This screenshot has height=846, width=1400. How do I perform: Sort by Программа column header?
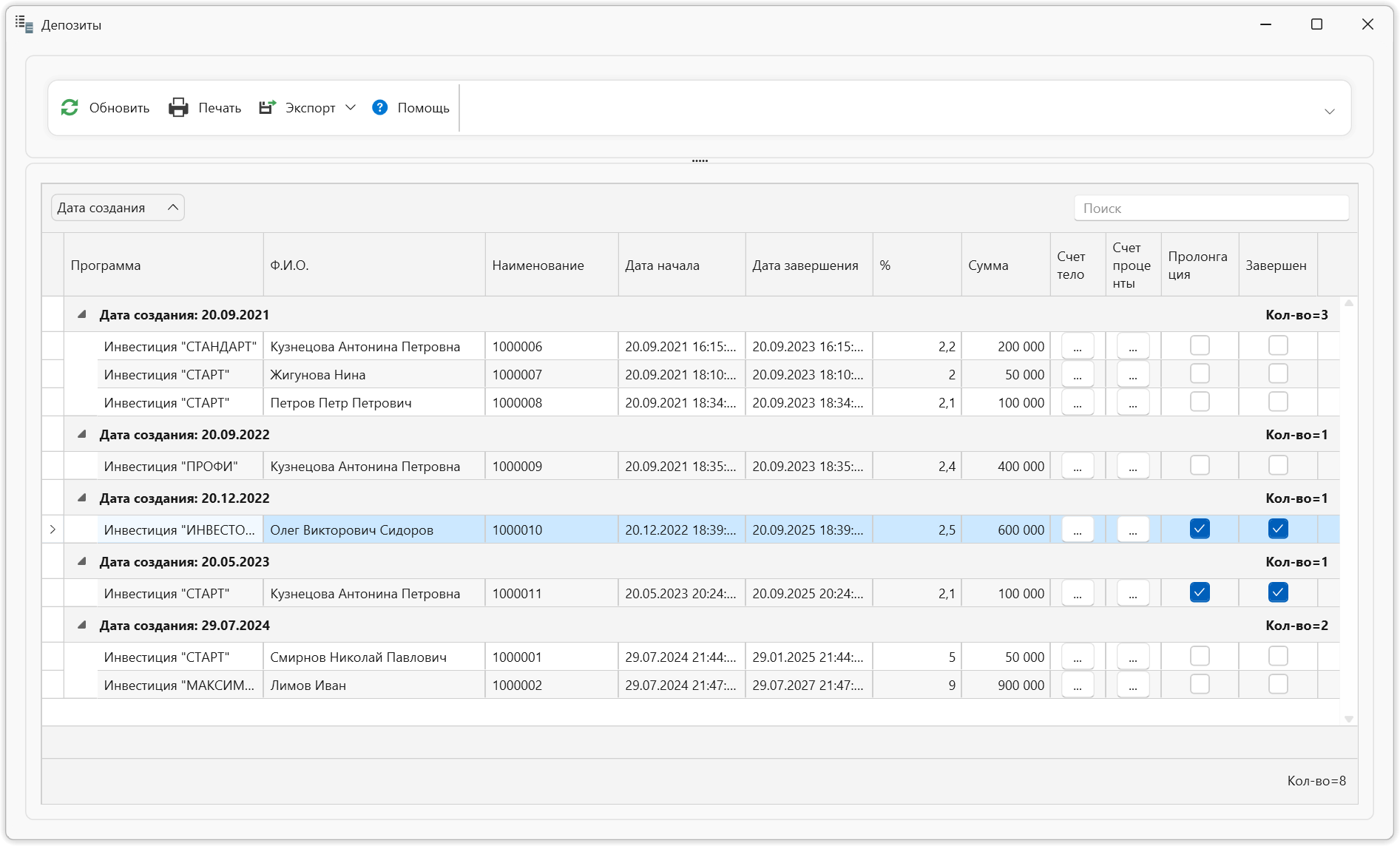[163, 265]
